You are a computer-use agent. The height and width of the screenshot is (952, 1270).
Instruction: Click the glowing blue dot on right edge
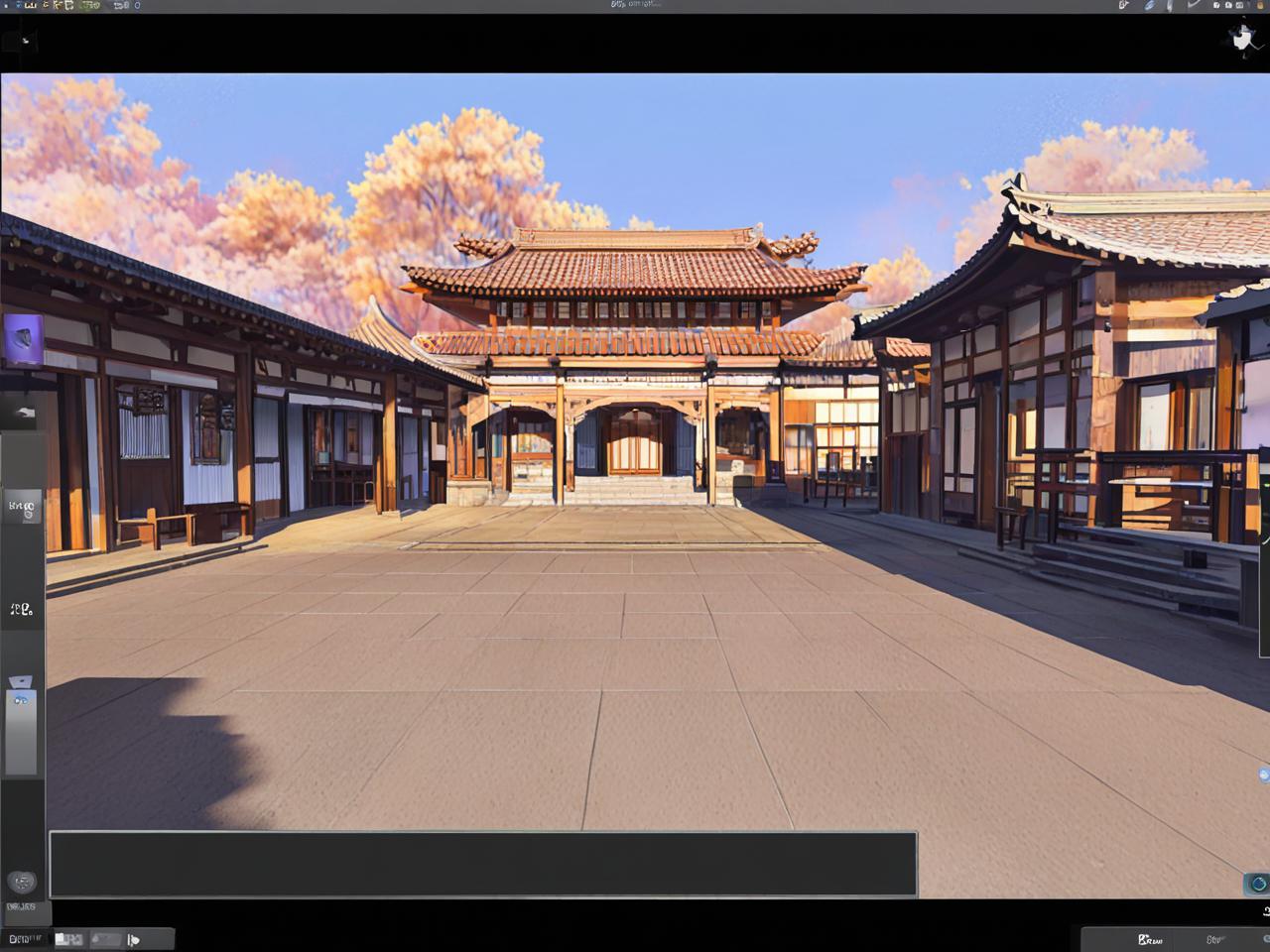(x=1264, y=774)
